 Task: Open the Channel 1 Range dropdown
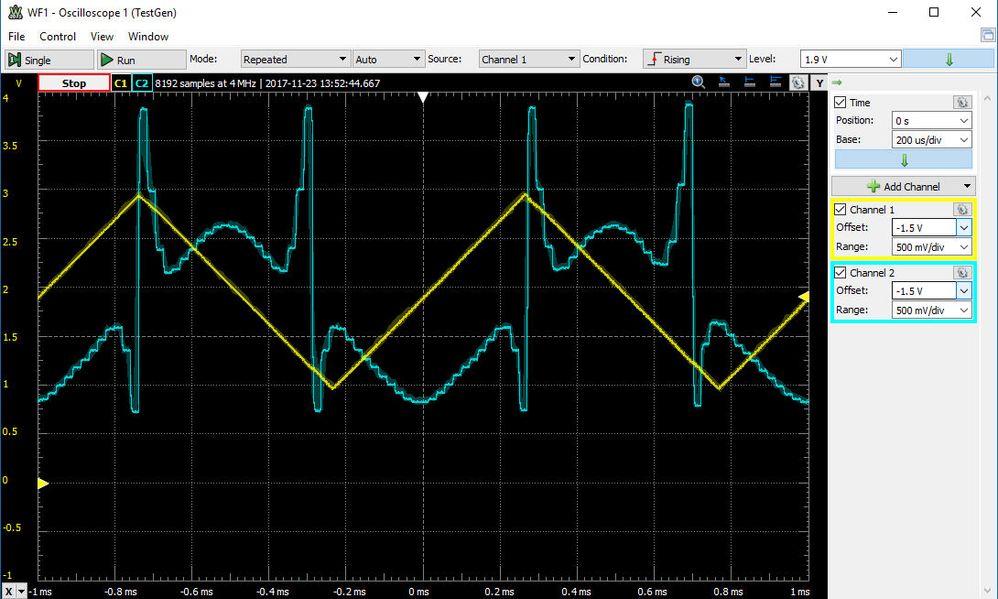pyautogui.click(x=932, y=247)
